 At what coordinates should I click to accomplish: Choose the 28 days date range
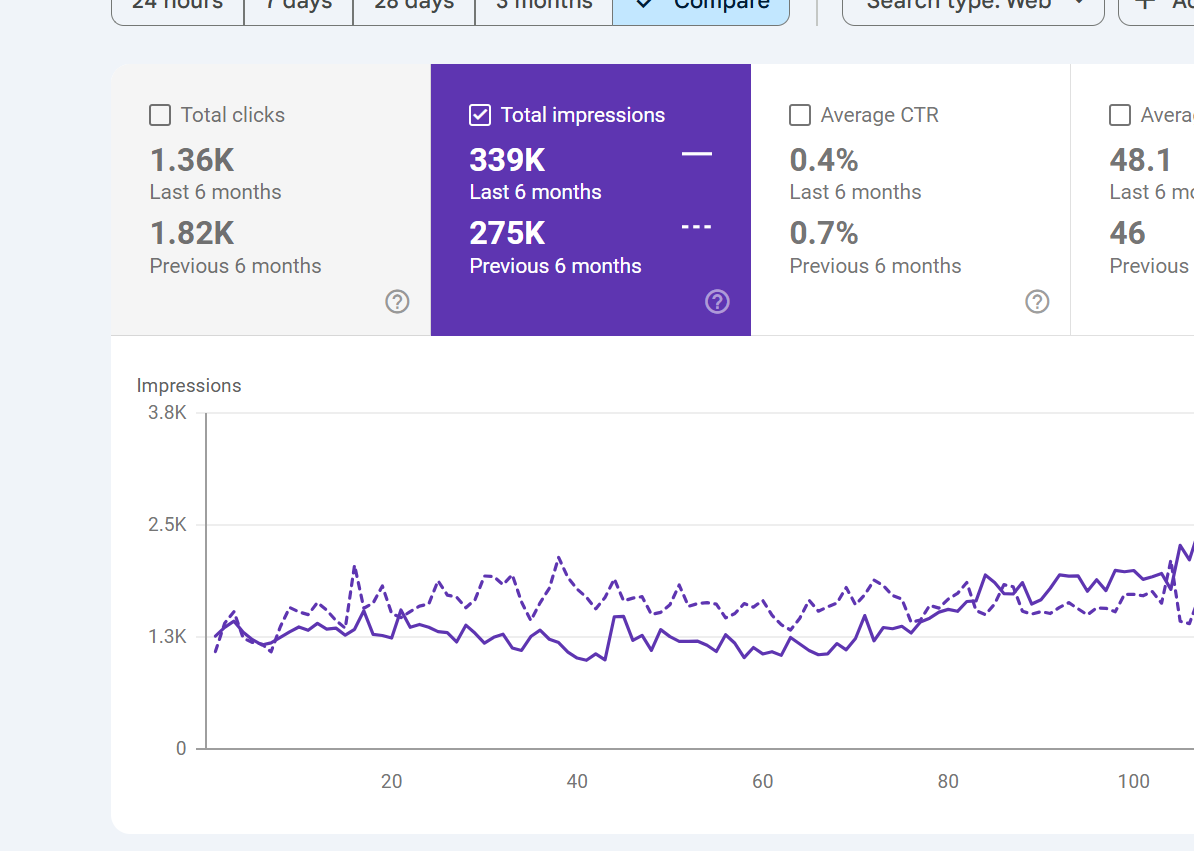[413, 6]
